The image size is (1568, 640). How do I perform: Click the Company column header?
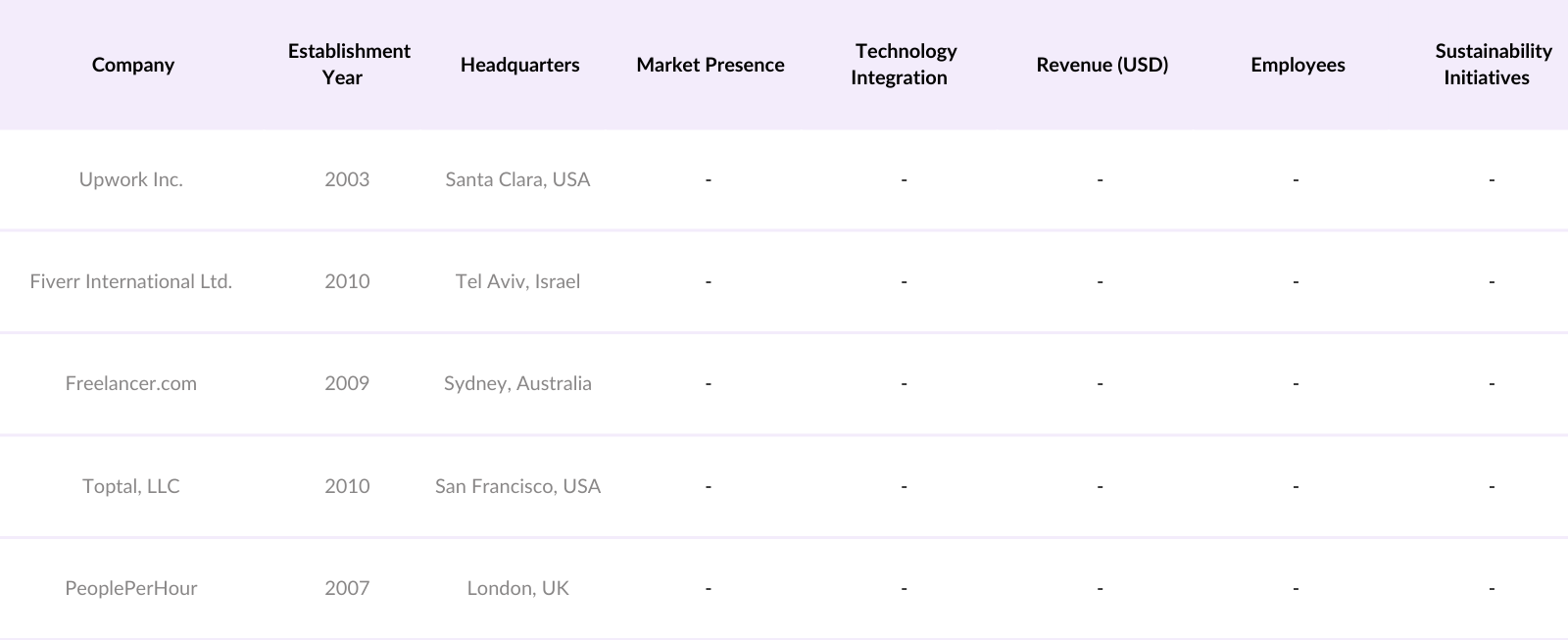[x=133, y=65]
